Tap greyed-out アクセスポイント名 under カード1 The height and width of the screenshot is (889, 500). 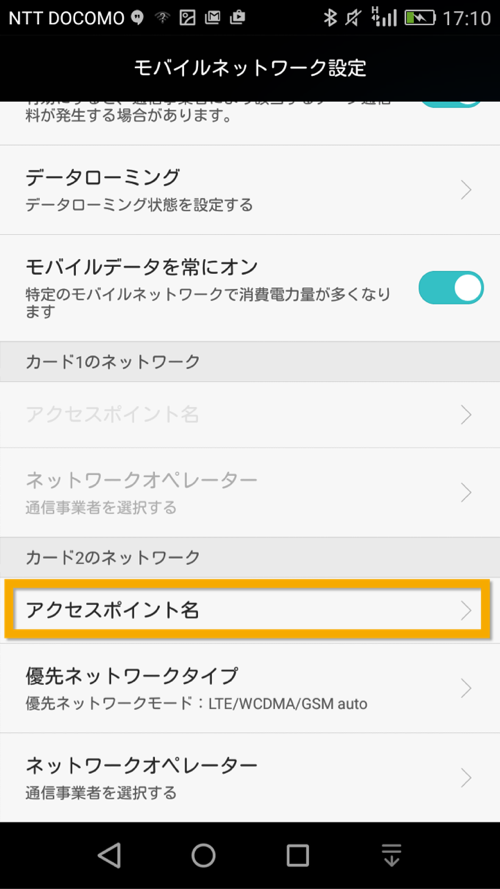(x=250, y=414)
